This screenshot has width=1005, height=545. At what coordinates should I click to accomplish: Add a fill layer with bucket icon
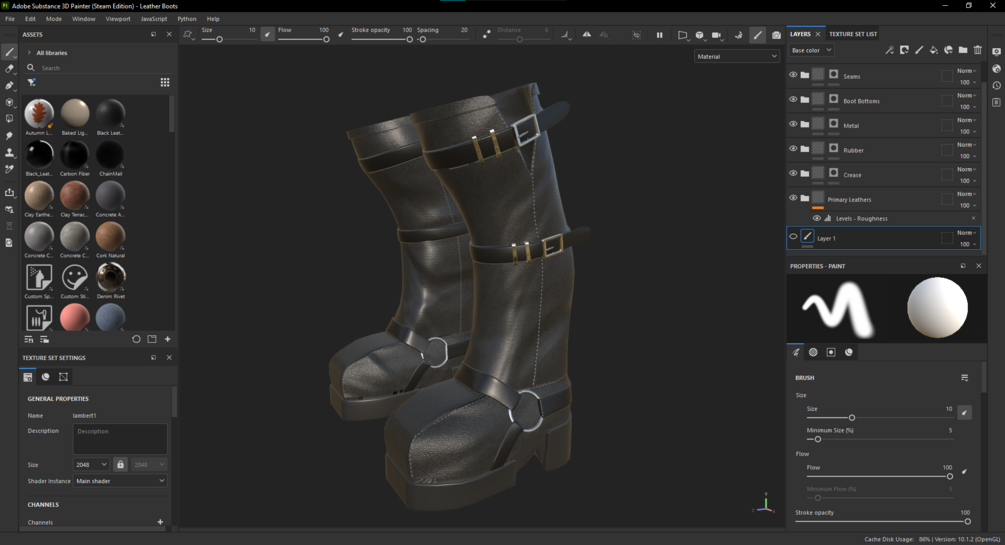coord(934,50)
